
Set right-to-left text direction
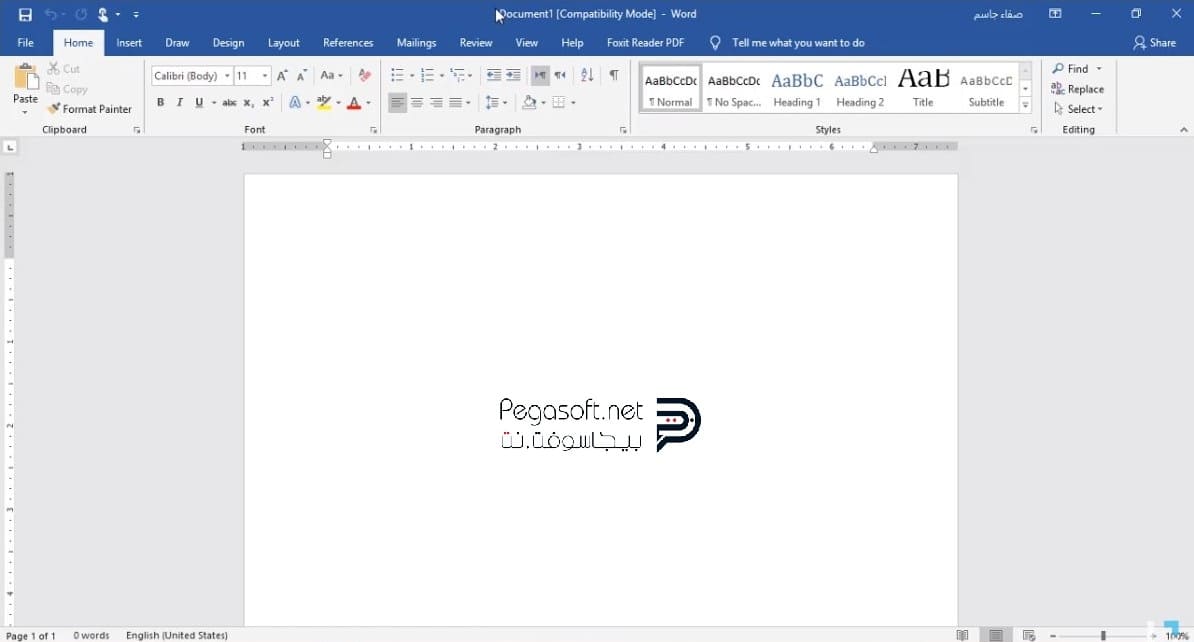point(560,75)
